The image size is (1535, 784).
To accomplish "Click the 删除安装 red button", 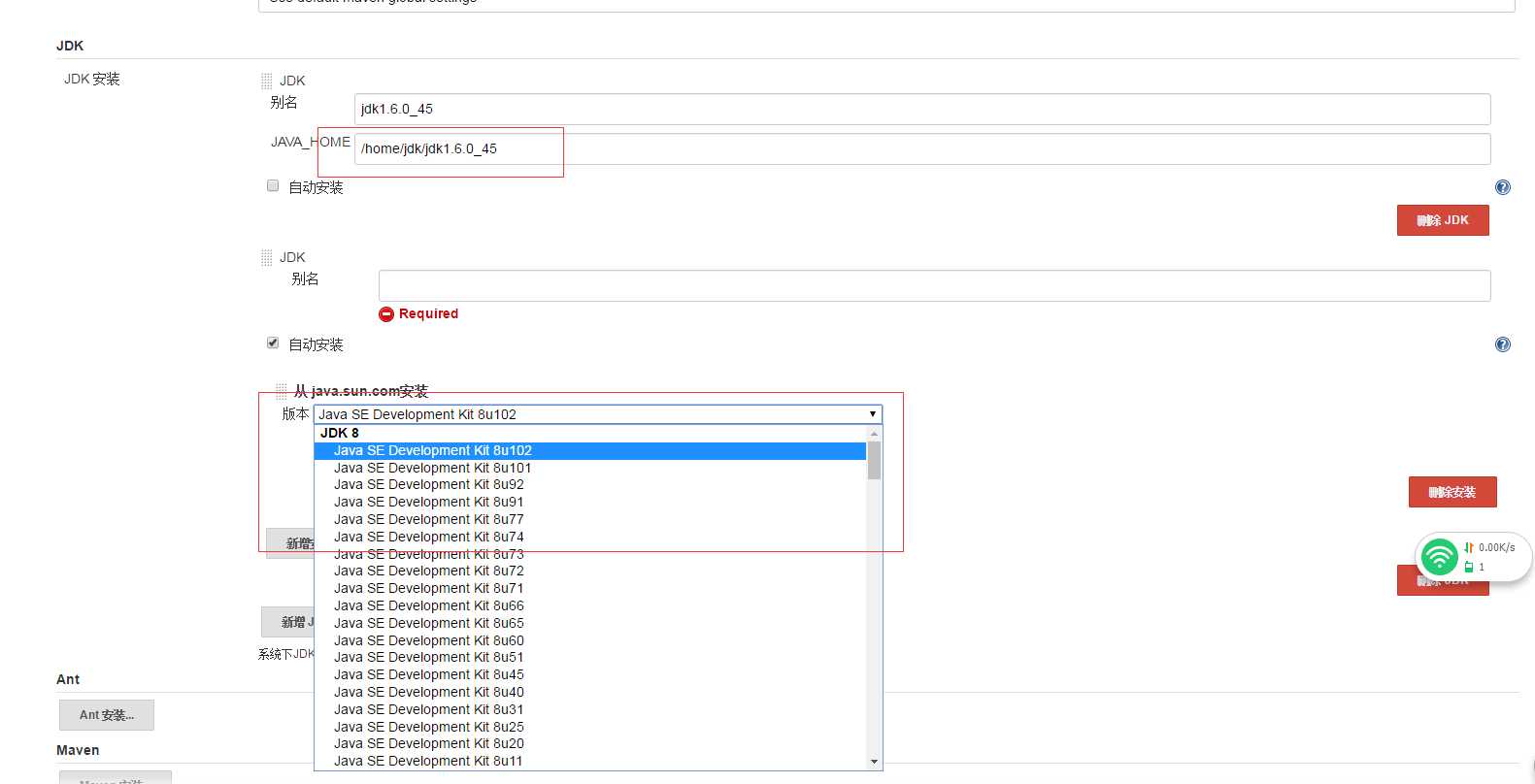I will pyautogui.click(x=1452, y=492).
